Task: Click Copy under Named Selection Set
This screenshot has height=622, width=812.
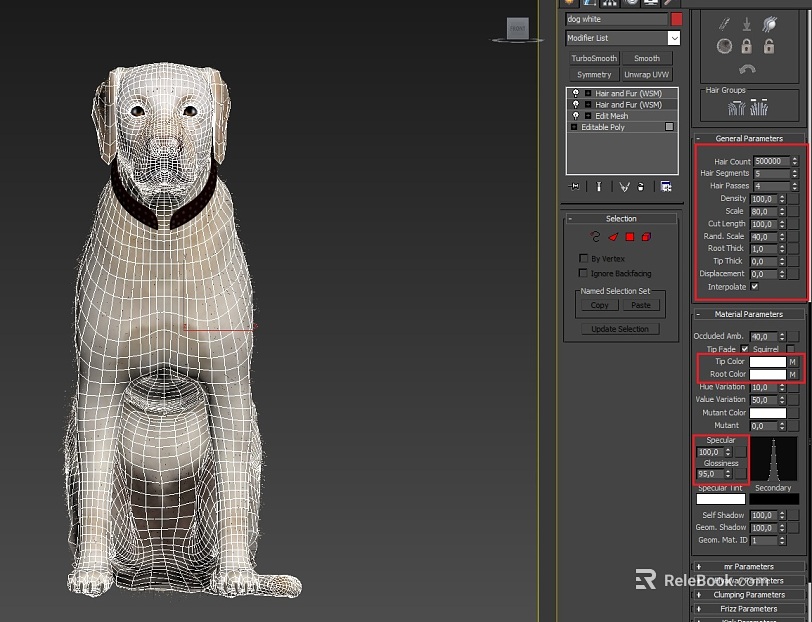Action: pyautogui.click(x=599, y=305)
